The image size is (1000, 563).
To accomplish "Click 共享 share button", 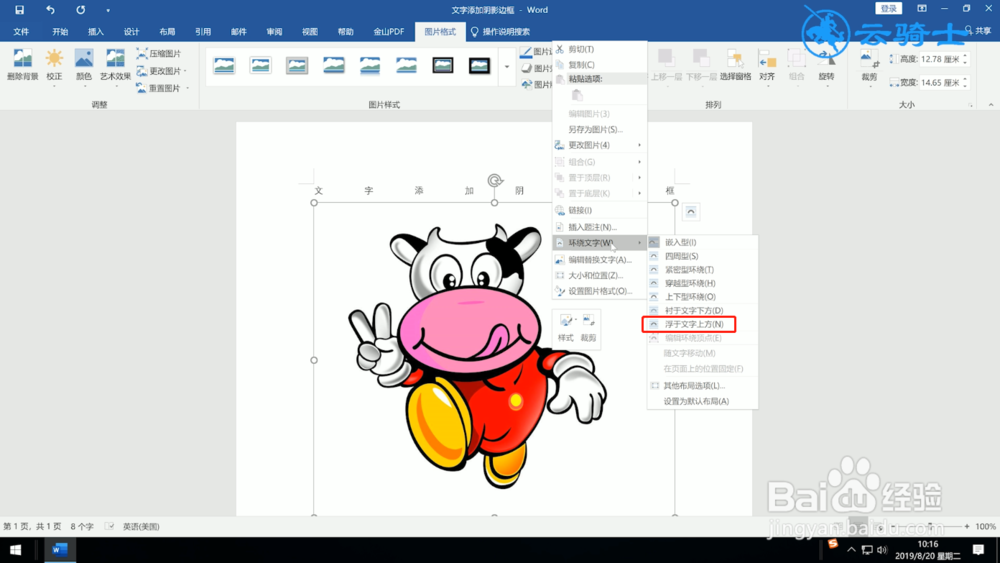I will [x=978, y=31].
